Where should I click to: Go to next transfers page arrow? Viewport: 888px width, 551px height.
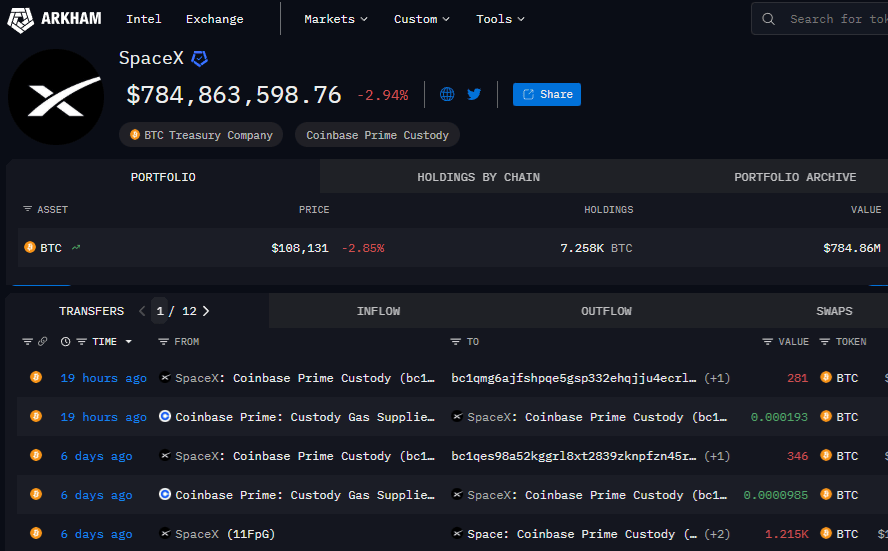[206, 311]
